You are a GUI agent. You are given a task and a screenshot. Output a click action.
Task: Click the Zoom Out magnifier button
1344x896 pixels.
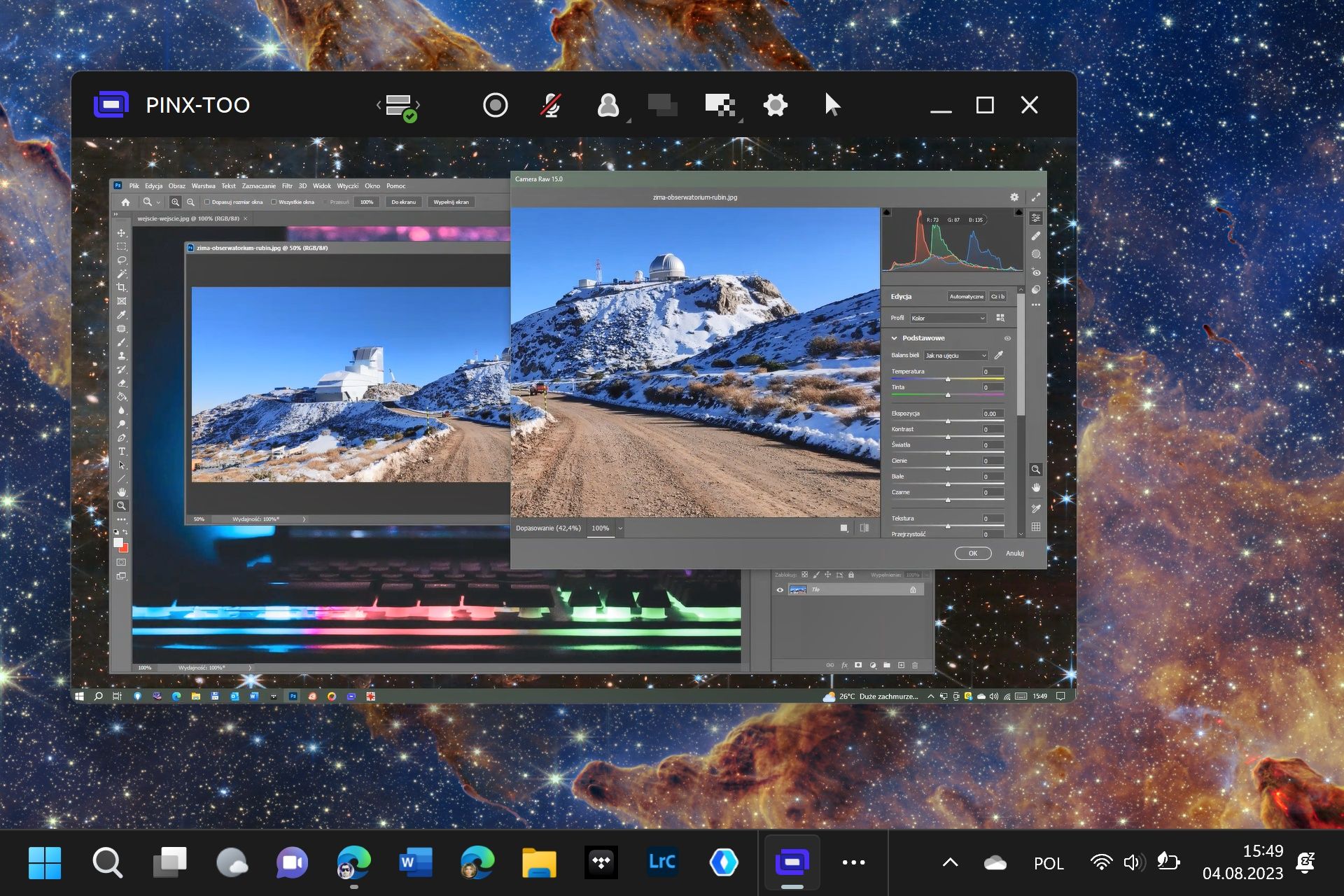(x=190, y=202)
